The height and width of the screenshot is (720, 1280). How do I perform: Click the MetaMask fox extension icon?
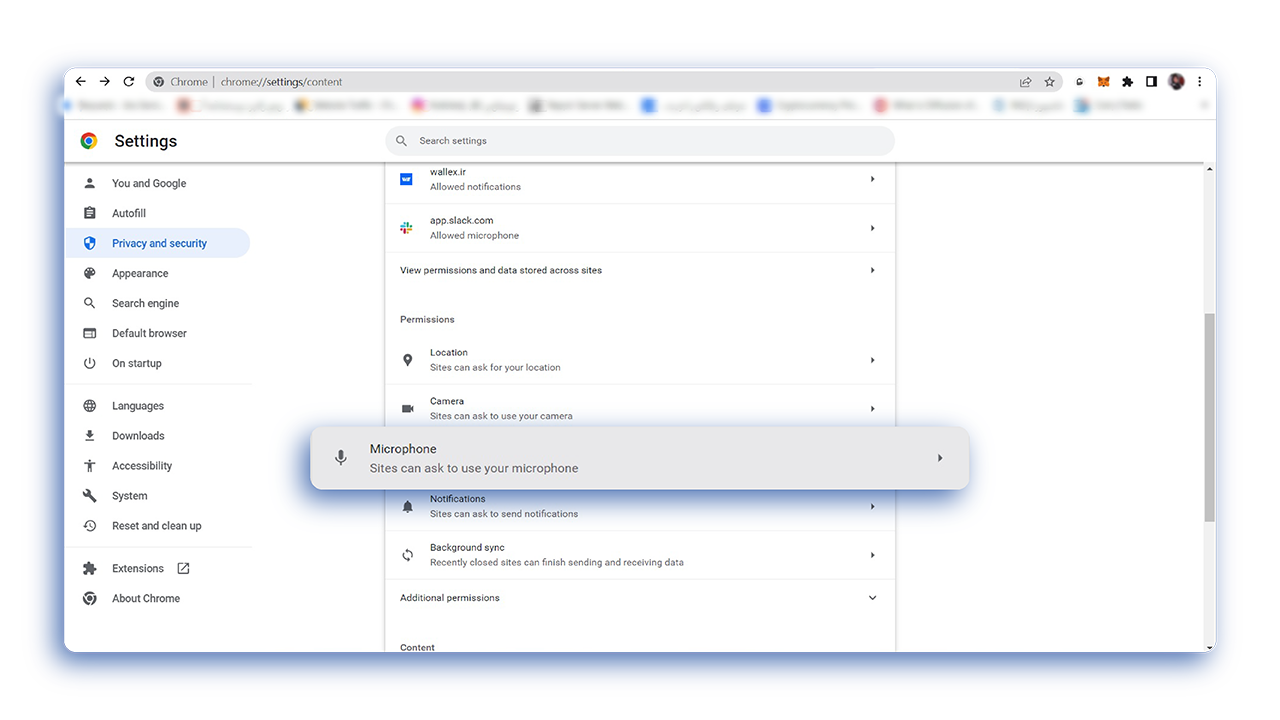point(1103,82)
